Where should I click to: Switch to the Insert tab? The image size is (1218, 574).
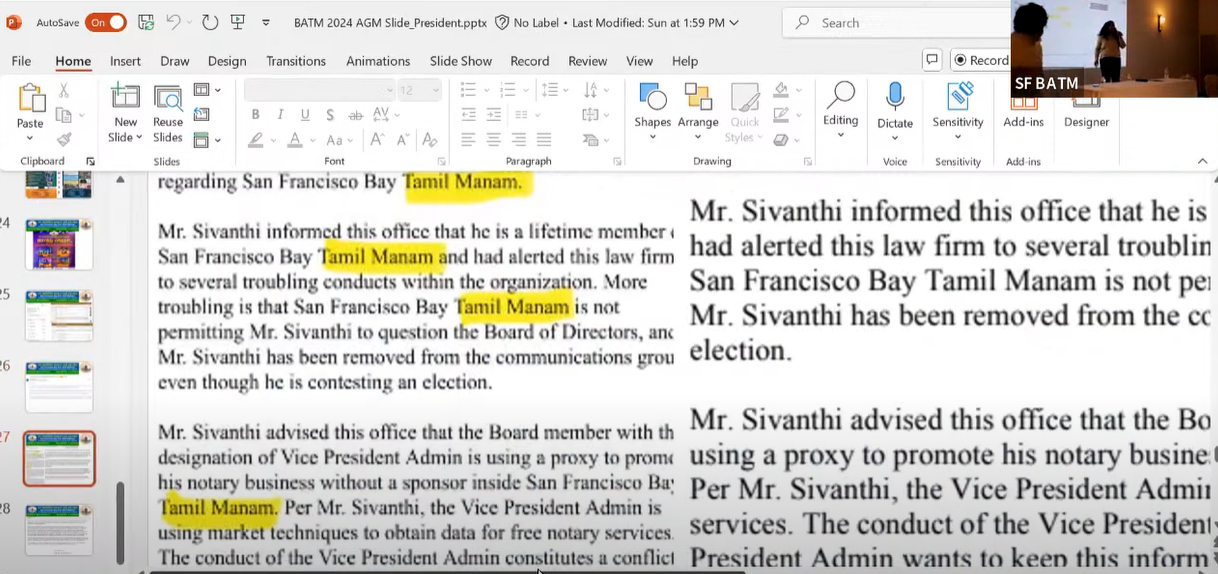click(125, 61)
